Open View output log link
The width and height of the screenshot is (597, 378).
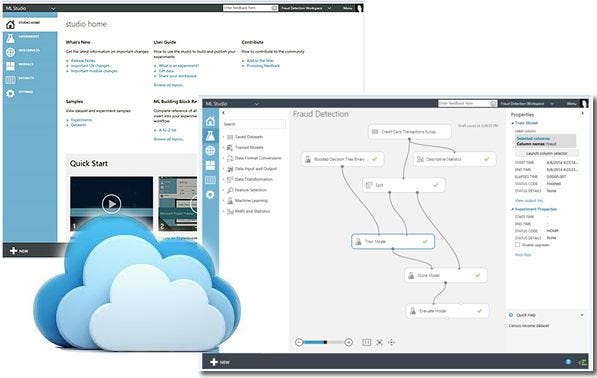(x=529, y=201)
